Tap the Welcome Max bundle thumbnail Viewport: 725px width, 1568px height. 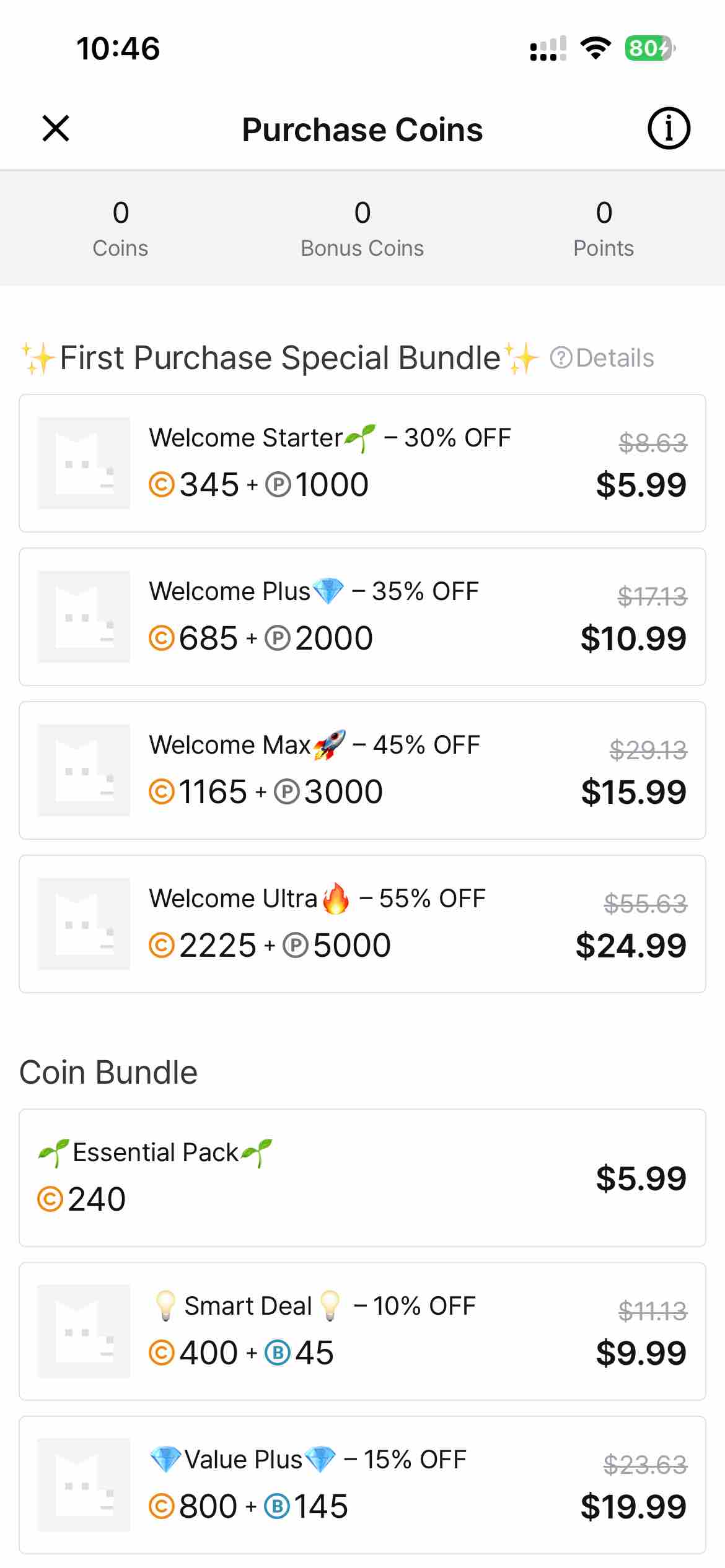click(84, 770)
